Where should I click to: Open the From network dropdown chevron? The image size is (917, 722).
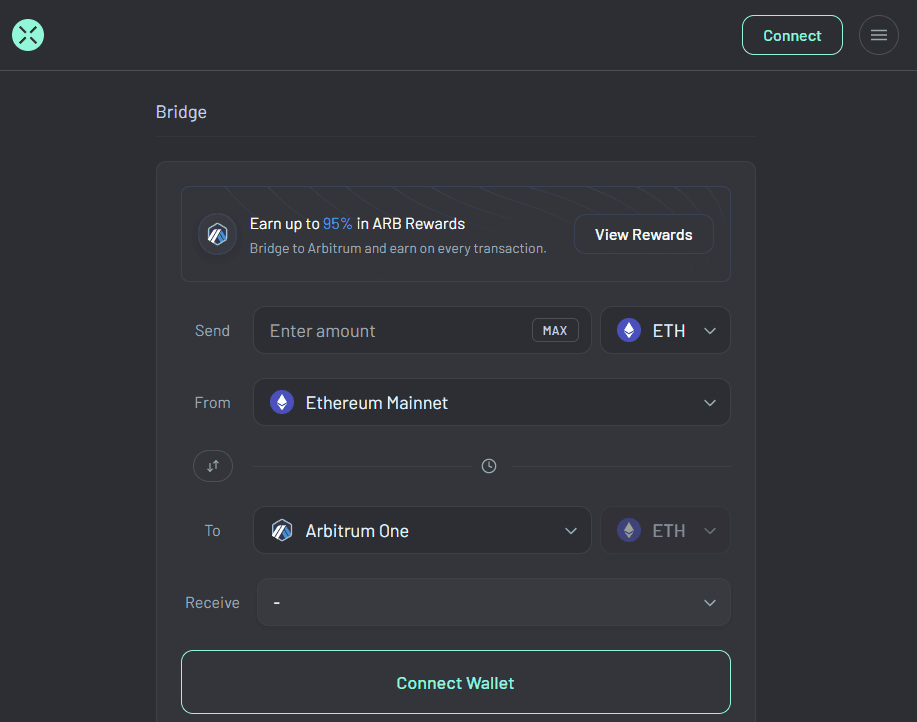point(710,403)
